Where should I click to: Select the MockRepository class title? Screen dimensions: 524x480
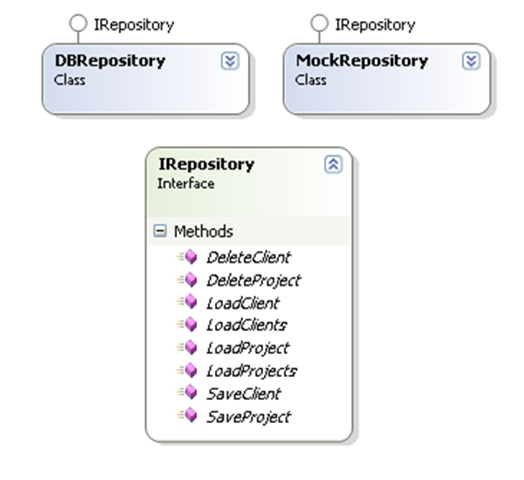tap(362, 61)
